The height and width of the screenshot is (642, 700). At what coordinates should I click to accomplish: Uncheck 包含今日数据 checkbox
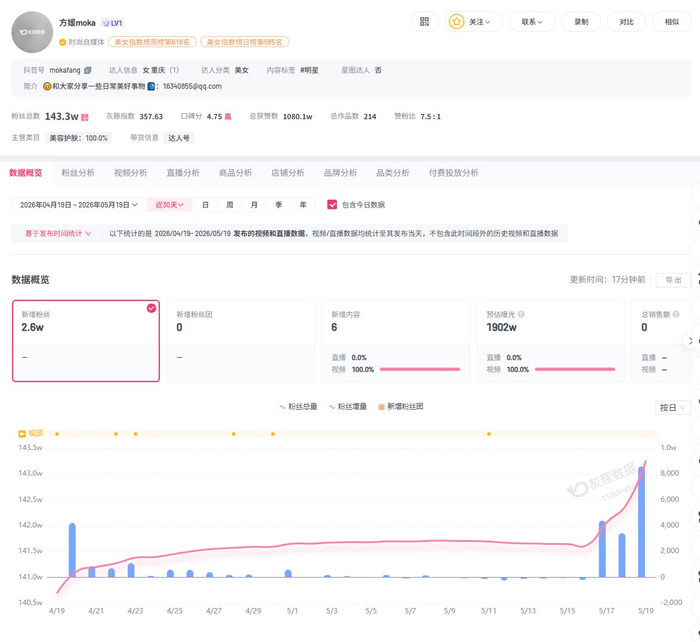pos(332,204)
